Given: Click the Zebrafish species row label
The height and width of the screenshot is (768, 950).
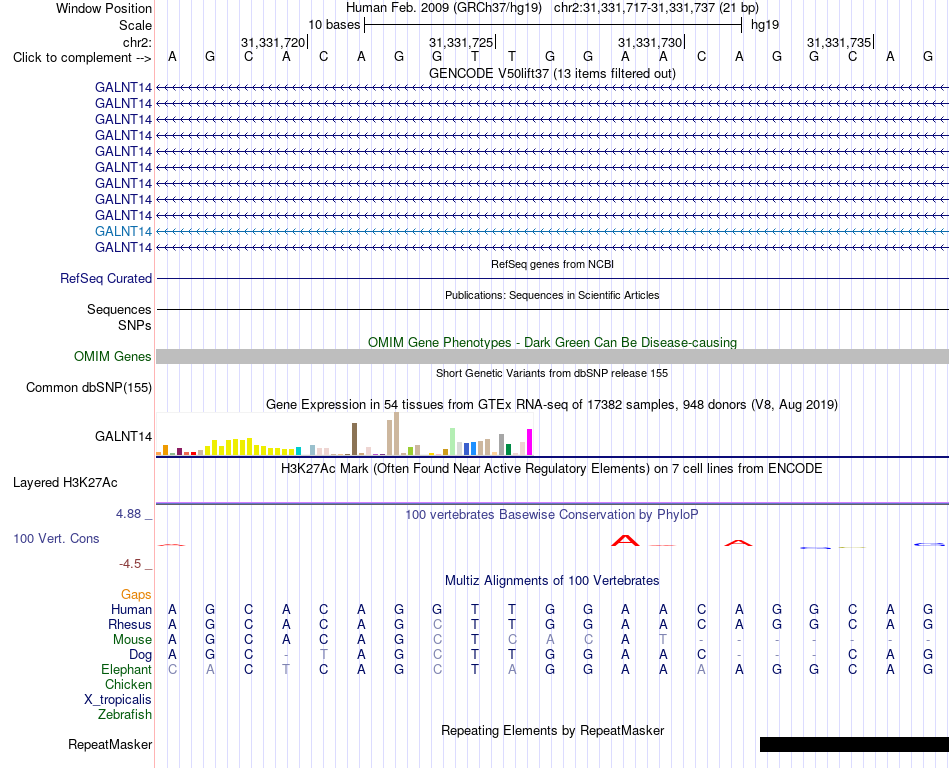Looking at the screenshot, I should click(x=125, y=715).
